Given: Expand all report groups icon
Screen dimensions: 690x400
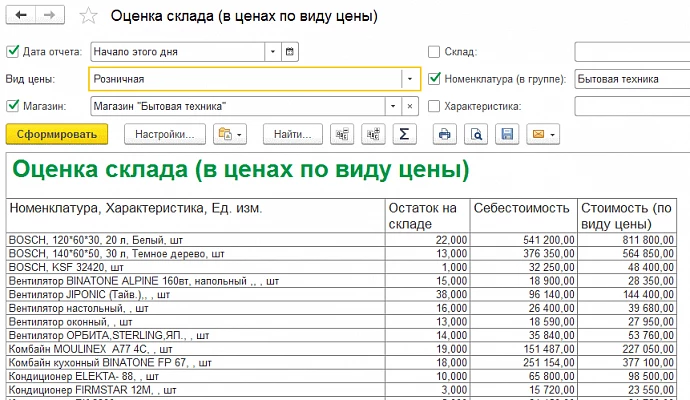Looking at the screenshot, I should [373, 134].
